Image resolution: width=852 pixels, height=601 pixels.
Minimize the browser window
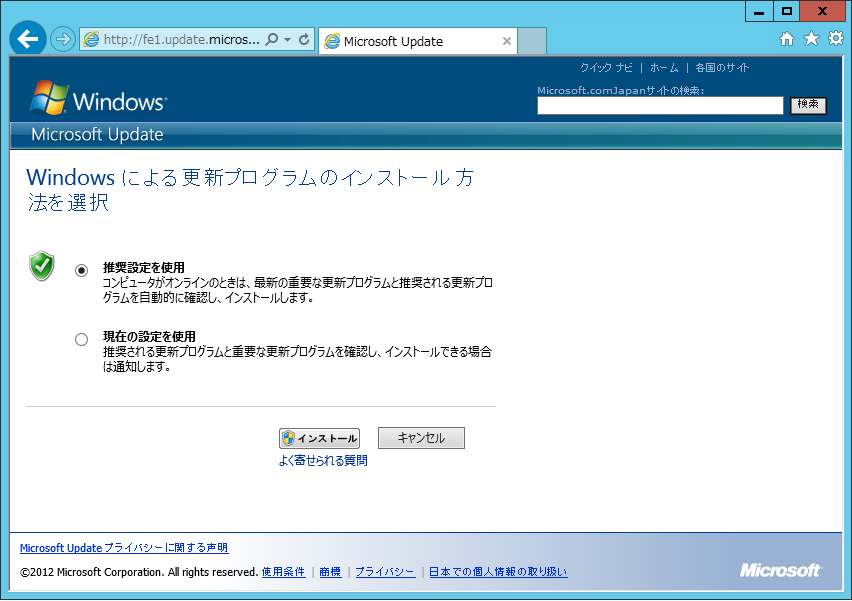(x=759, y=11)
